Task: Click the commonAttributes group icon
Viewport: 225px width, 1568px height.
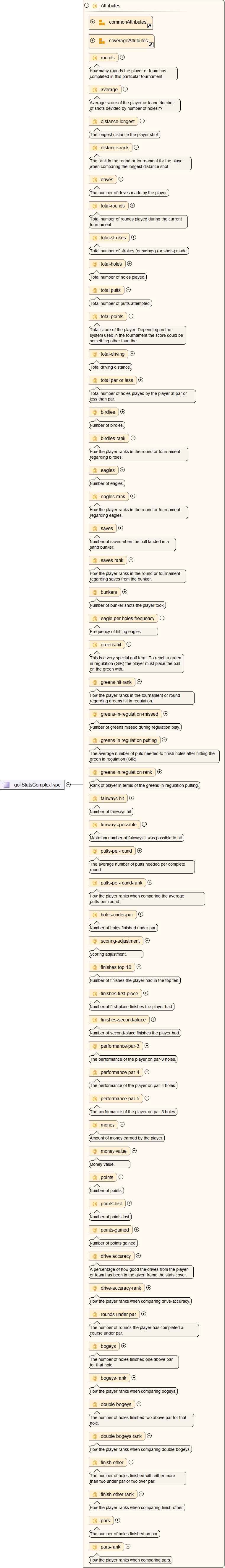Action: click(x=102, y=22)
